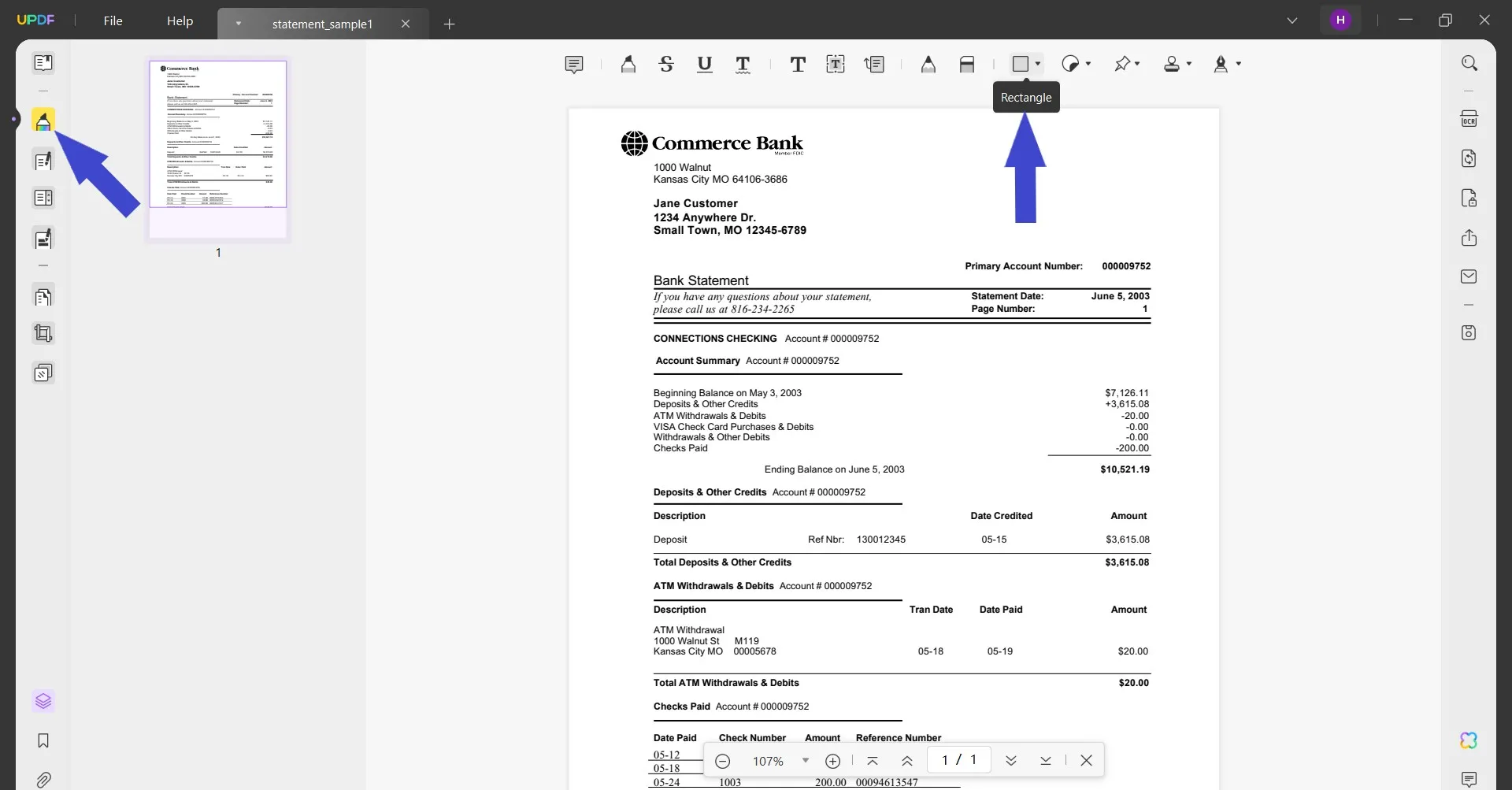Select the Text comment (T) tool

tap(798, 65)
